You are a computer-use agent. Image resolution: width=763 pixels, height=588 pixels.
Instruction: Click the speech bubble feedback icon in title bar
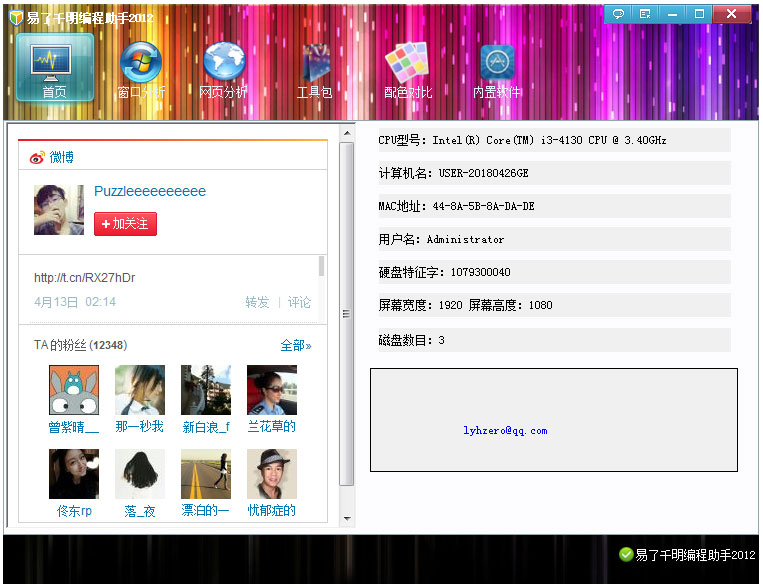click(618, 14)
